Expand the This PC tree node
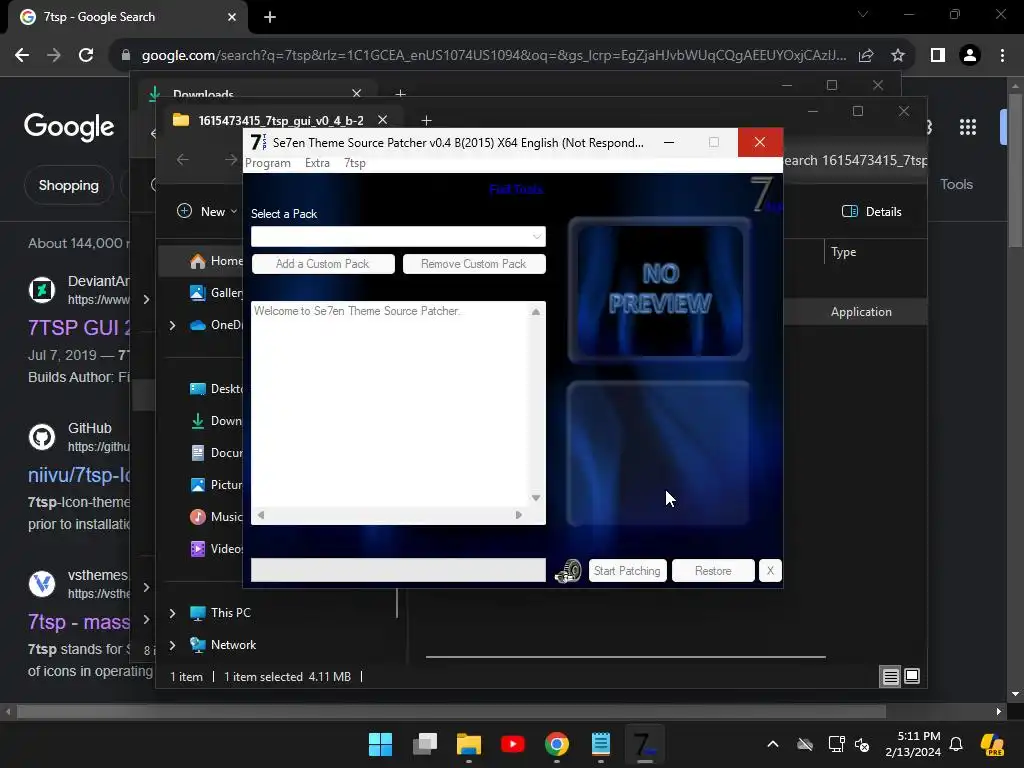Image resolution: width=1024 pixels, height=768 pixels. point(172,613)
